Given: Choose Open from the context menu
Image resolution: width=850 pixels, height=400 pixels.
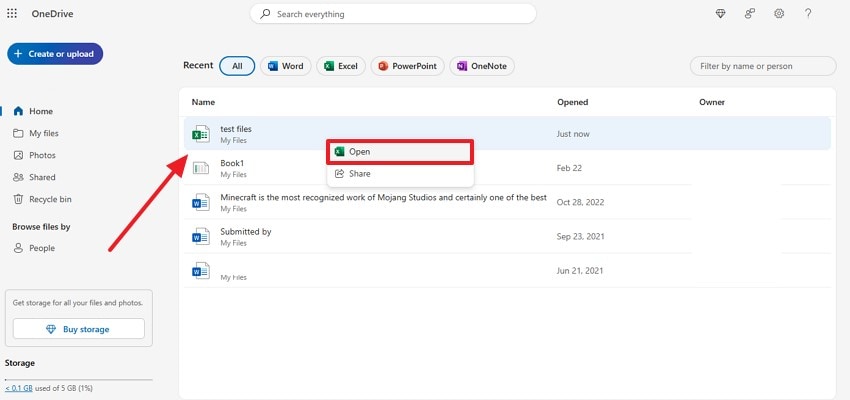Looking at the screenshot, I should (x=400, y=152).
